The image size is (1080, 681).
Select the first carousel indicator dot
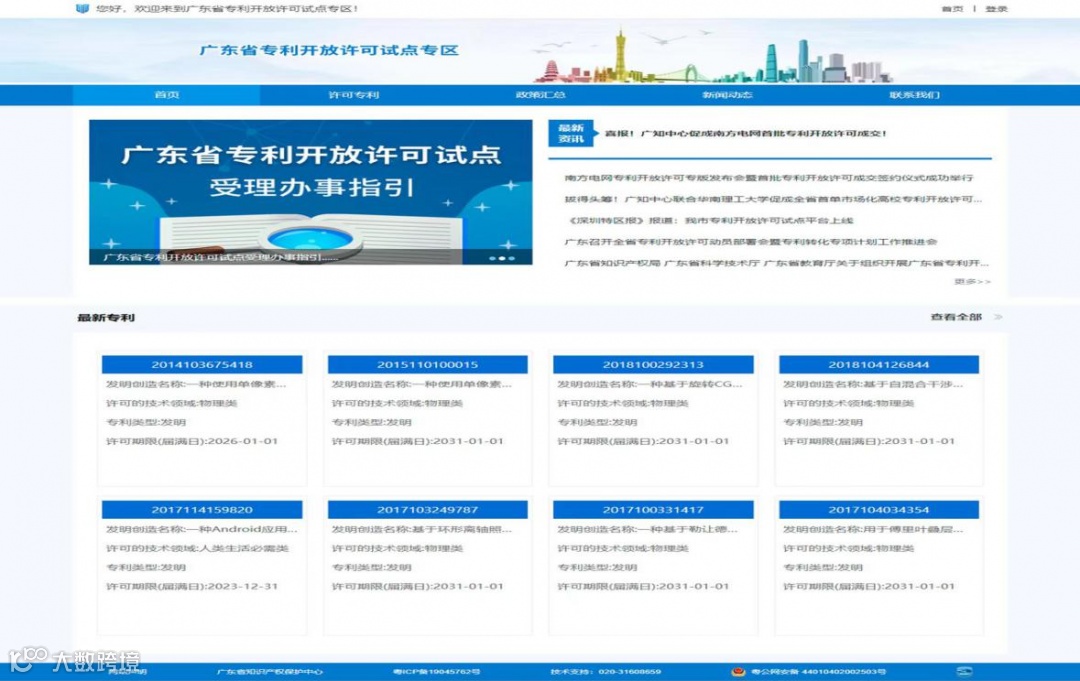(x=492, y=258)
